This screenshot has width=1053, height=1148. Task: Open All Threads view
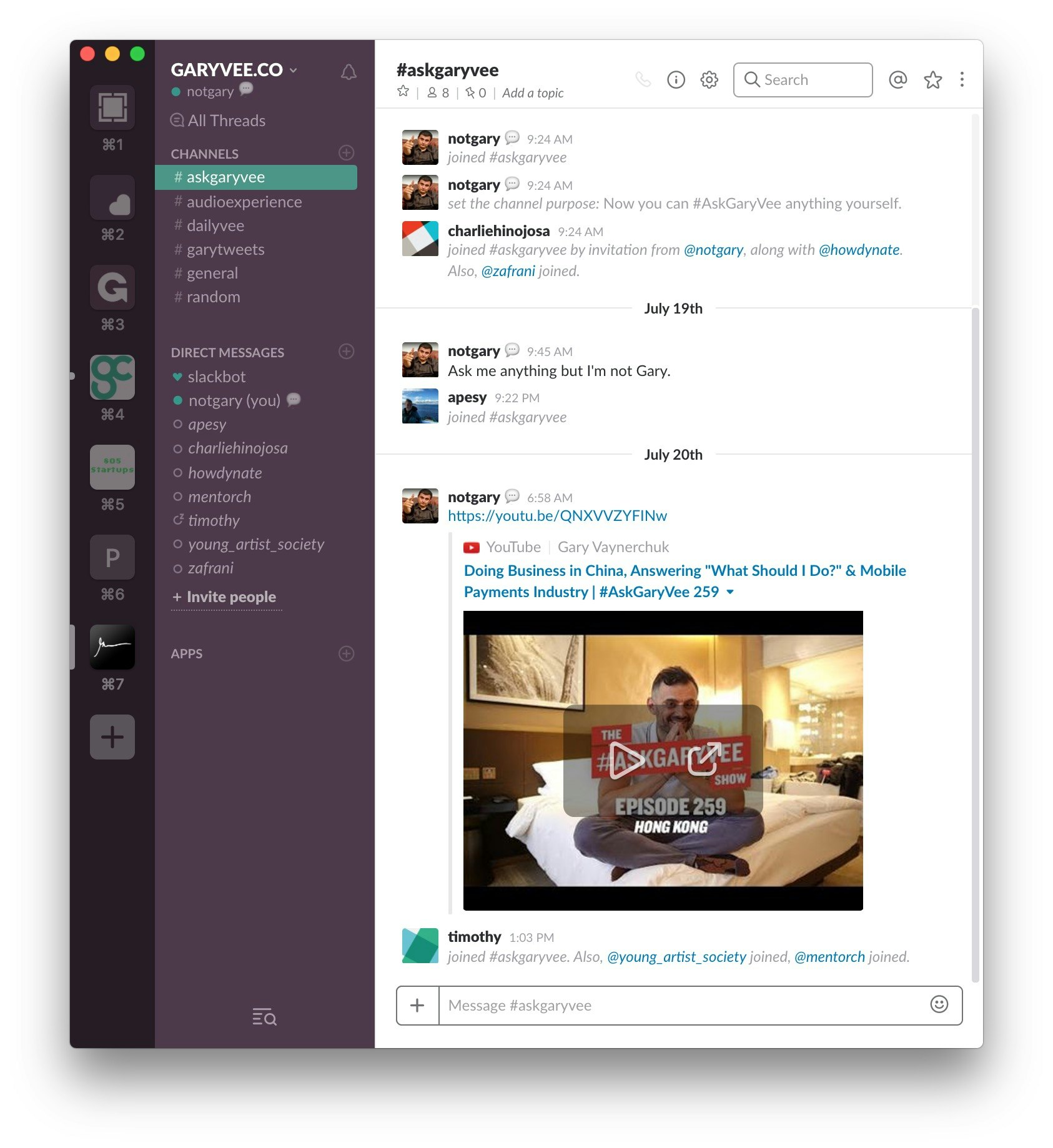pyautogui.click(x=218, y=121)
